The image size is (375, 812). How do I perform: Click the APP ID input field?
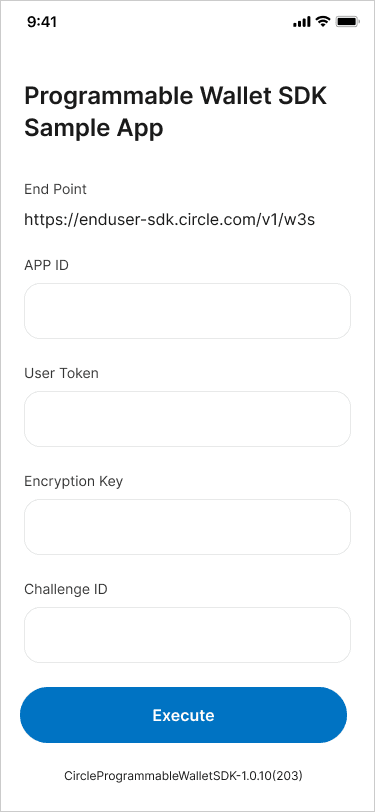(x=188, y=311)
